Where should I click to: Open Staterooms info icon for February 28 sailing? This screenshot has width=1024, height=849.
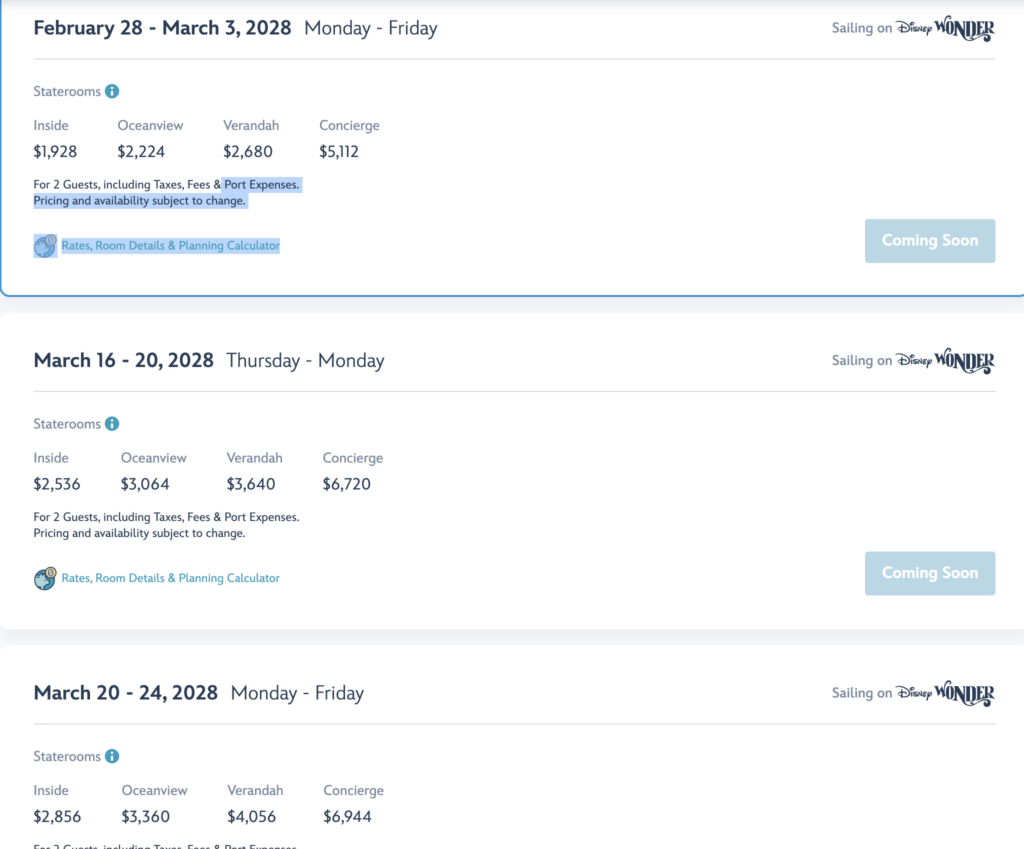coord(112,91)
